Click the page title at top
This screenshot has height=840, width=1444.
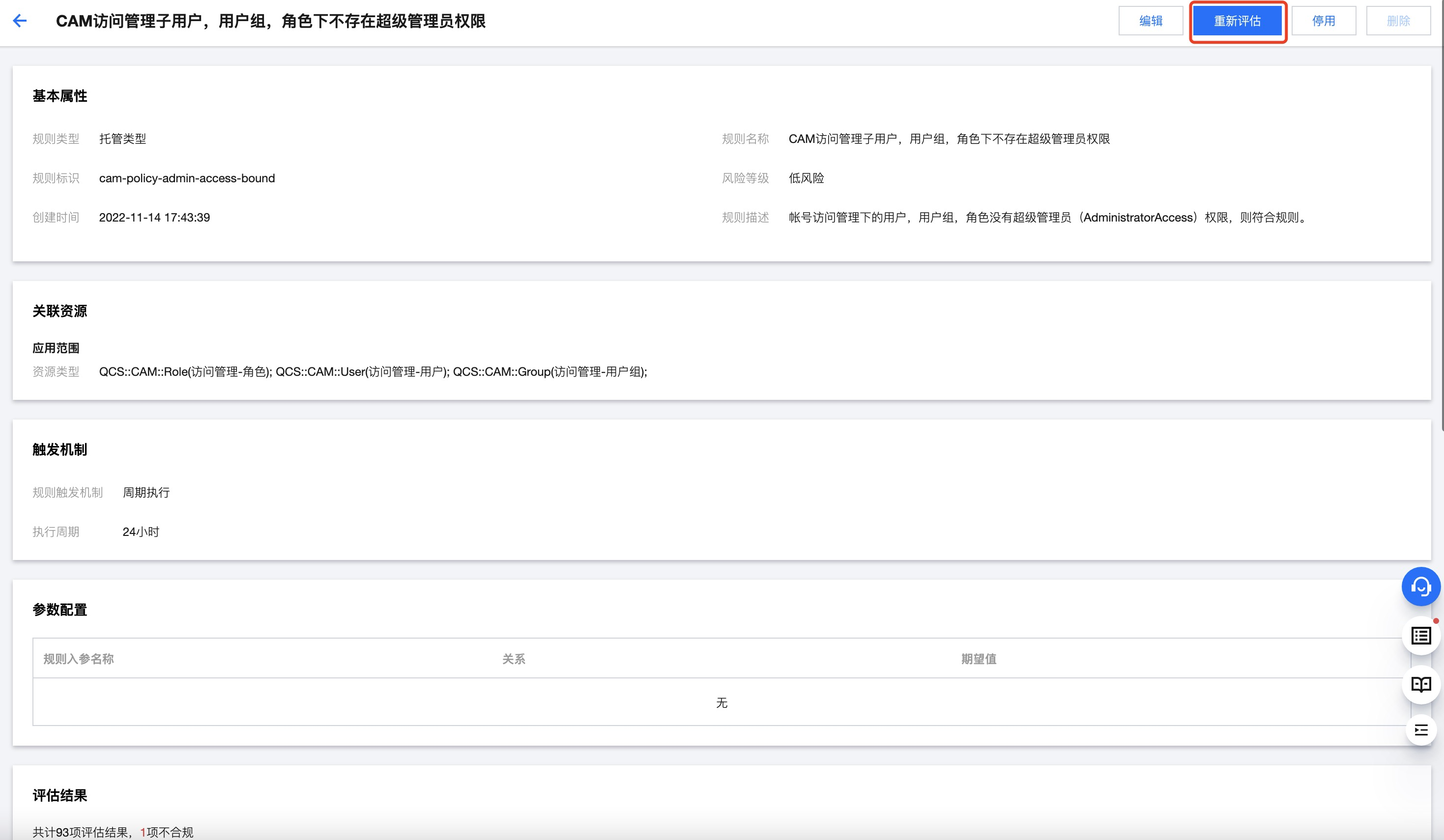pyautogui.click(x=270, y=21)
